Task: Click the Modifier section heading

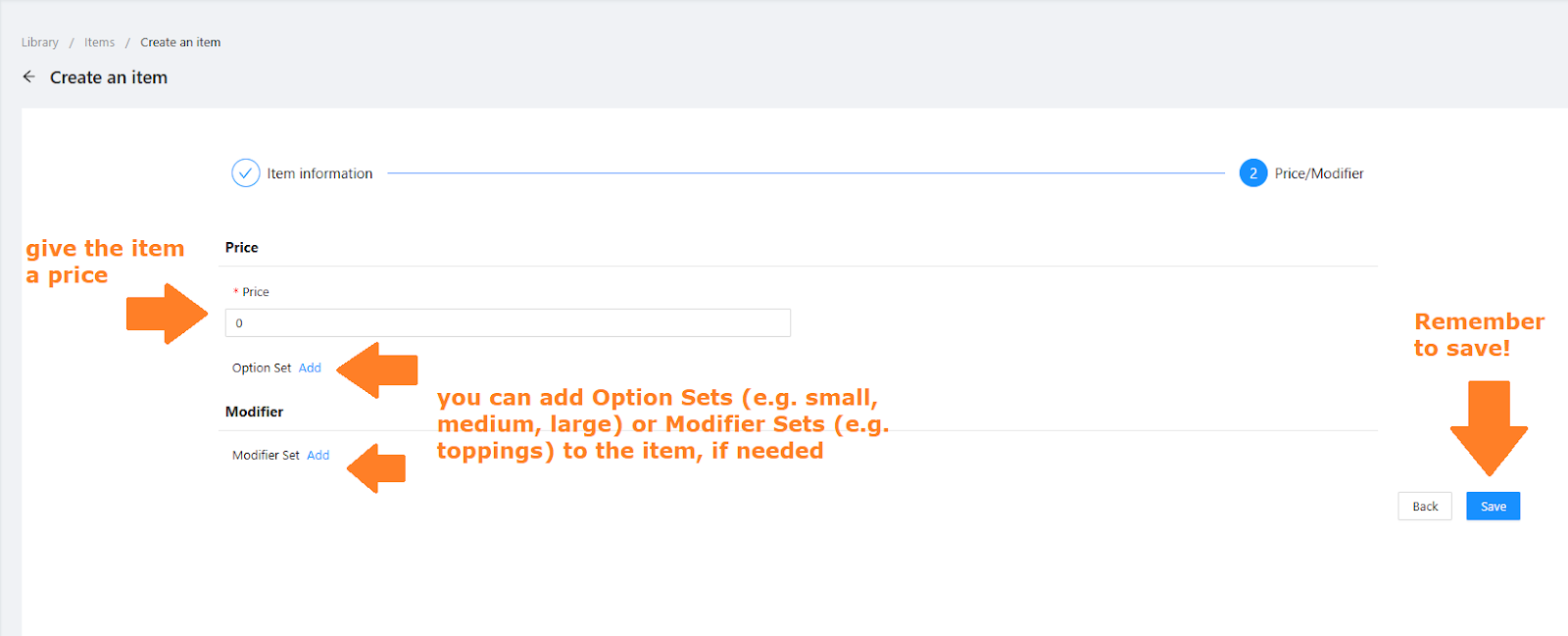Action: point(254,412)
